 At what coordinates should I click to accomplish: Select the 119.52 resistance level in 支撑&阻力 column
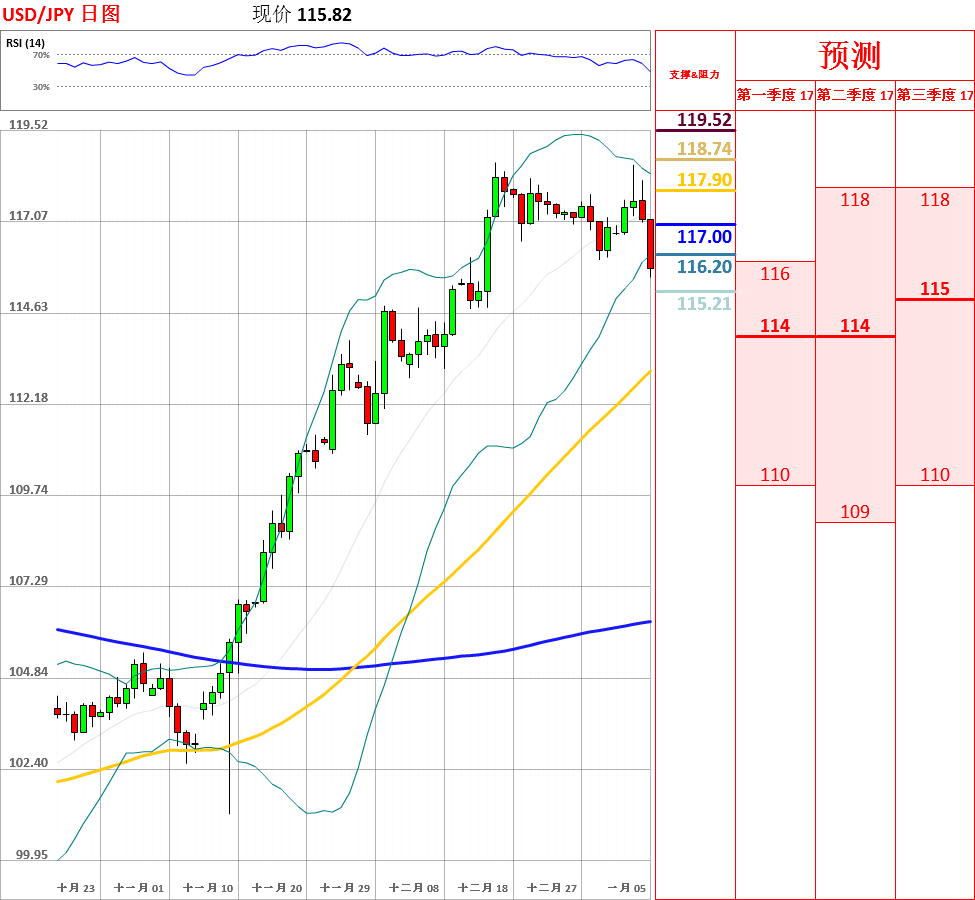point(705,119)
